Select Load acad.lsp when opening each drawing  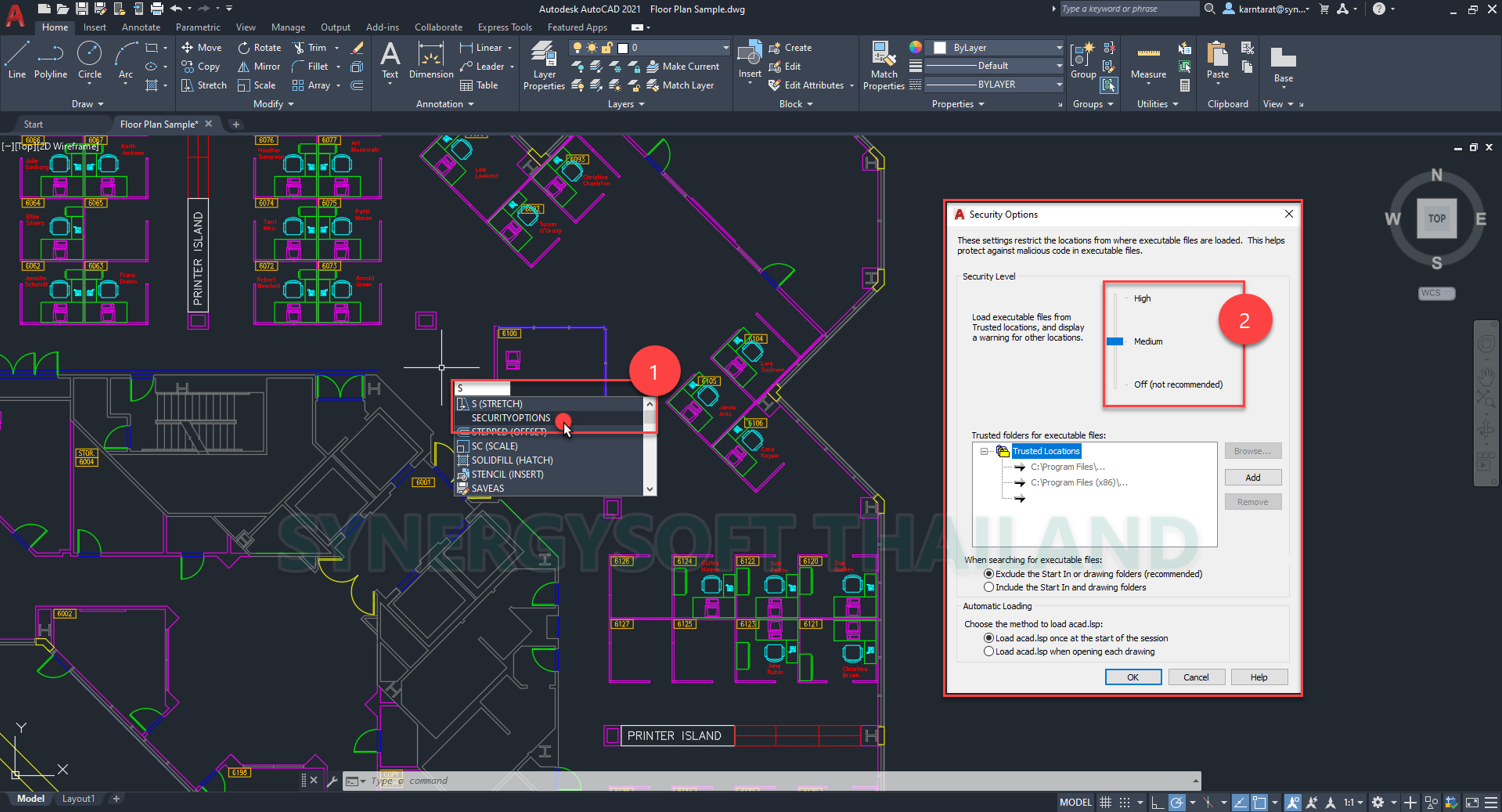pos(990,649)
